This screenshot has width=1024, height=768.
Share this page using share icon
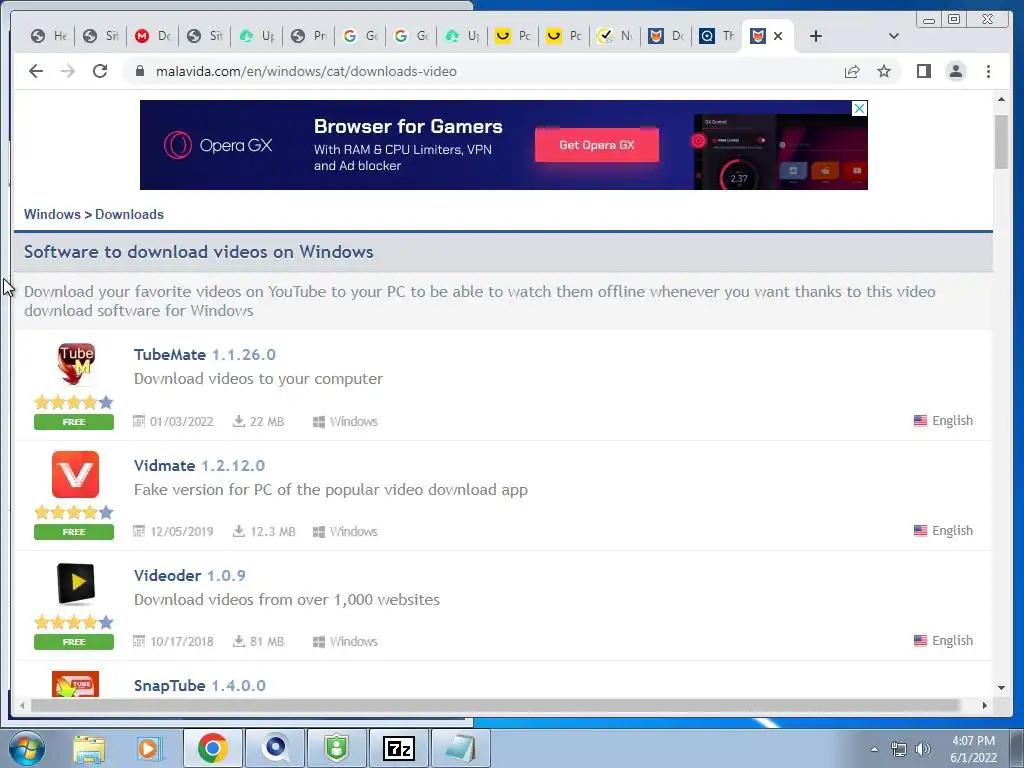point(852,71)
